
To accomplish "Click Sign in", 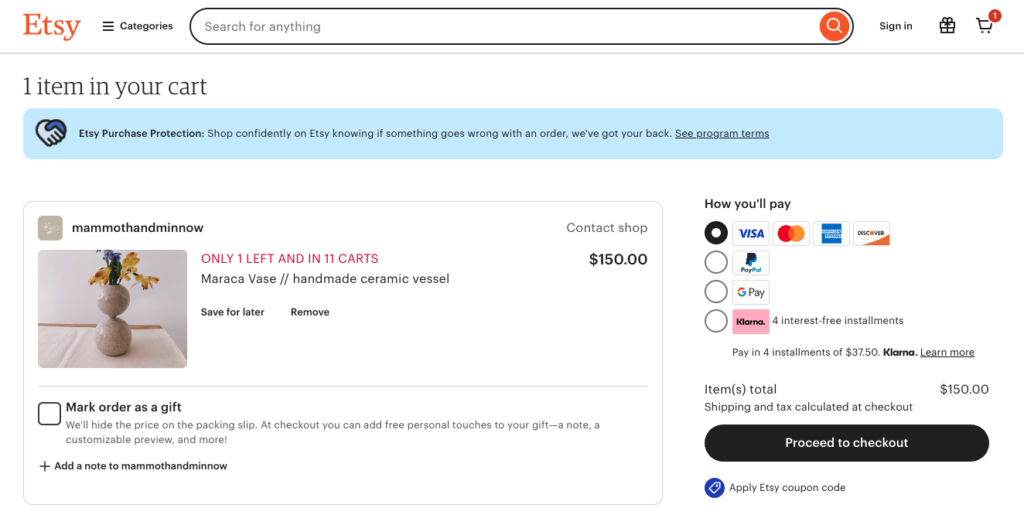I will [x=895, y=26].
